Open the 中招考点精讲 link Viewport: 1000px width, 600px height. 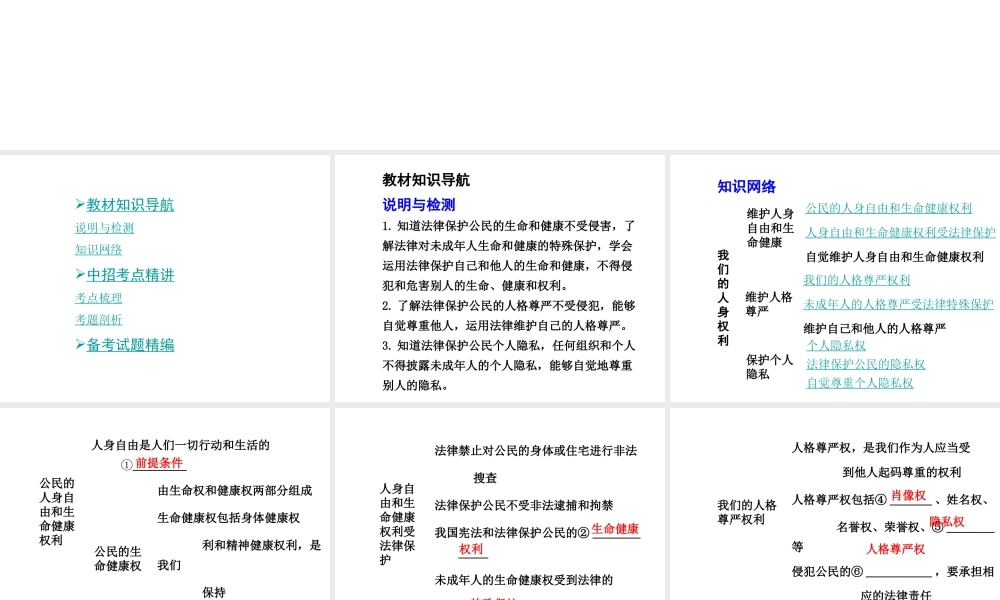(130, 275)
